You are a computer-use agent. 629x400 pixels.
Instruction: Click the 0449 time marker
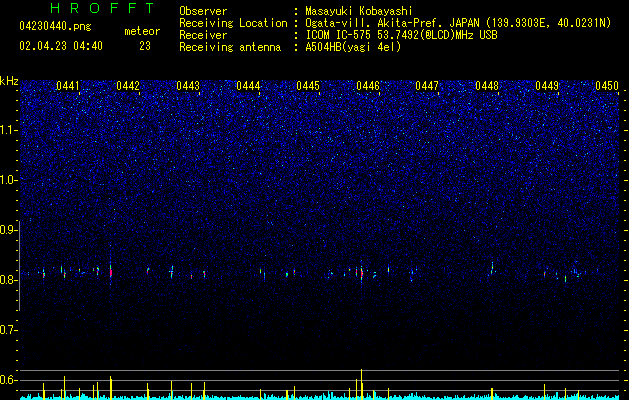pyautogui.click(x=547, y=86)
